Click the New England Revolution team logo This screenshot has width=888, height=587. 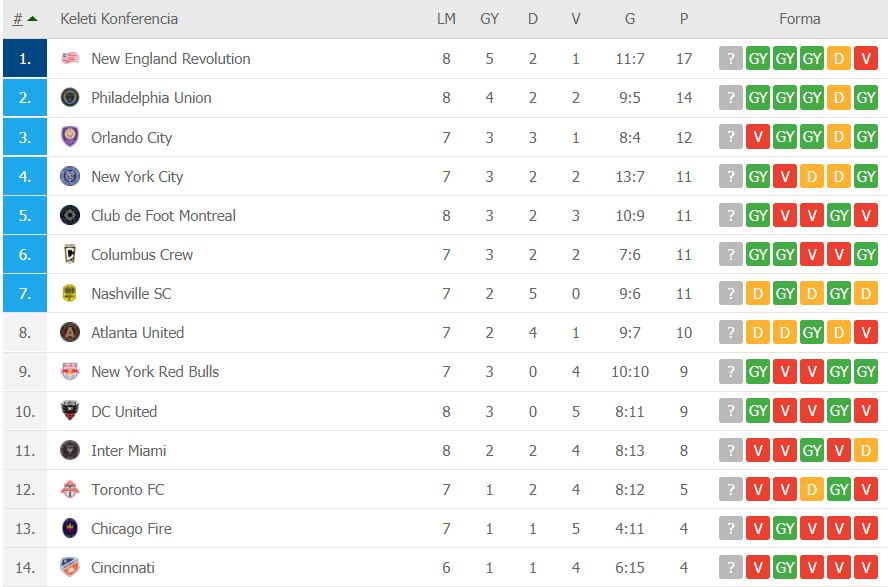70,58
